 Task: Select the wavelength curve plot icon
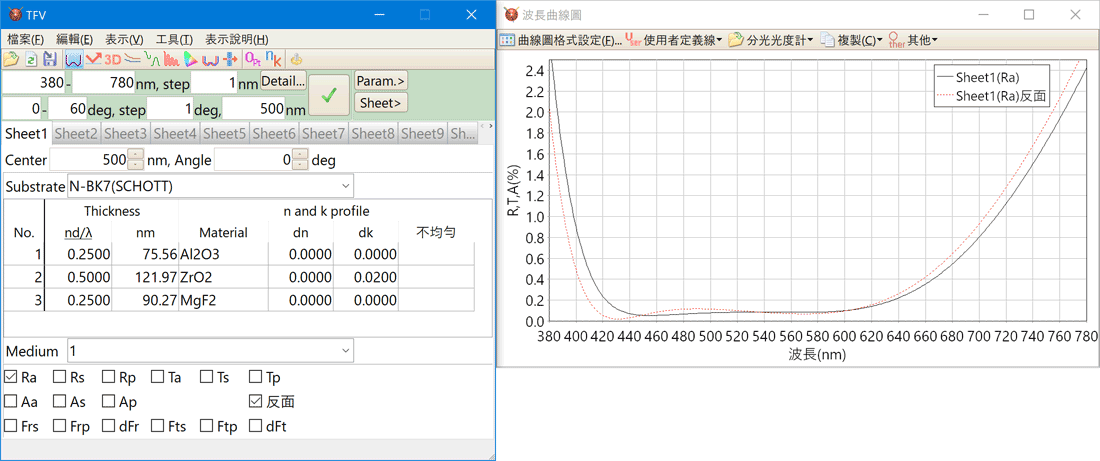point(72,60)
